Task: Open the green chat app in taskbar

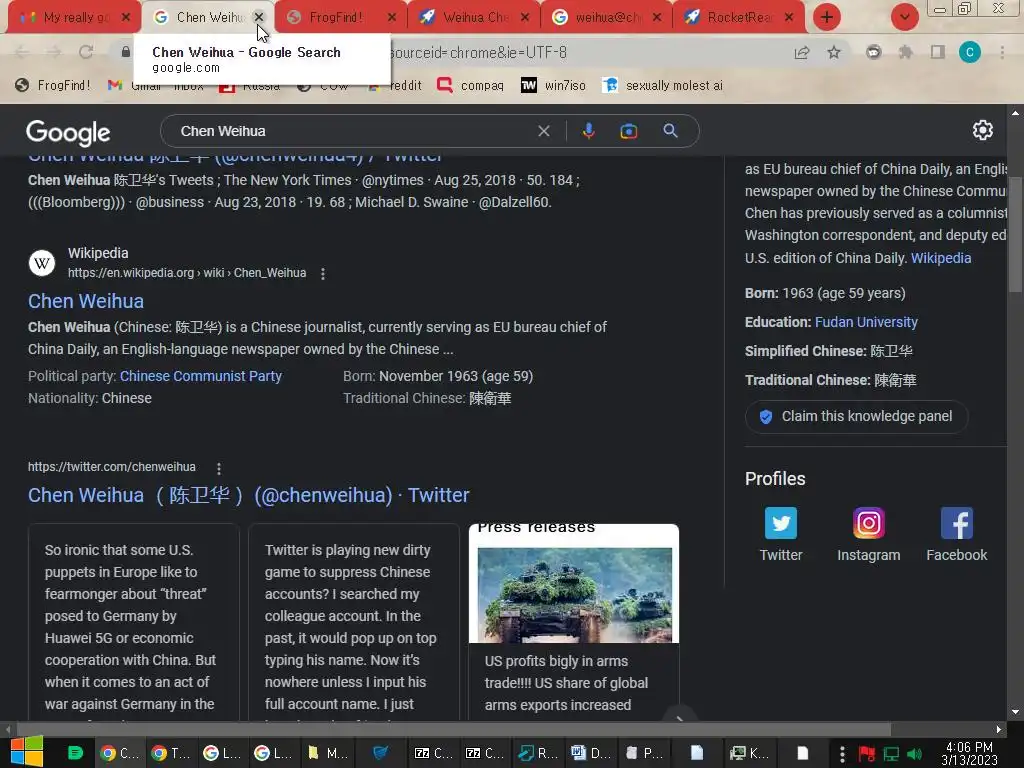Action: pyautogui.click(x=75, y=753)
